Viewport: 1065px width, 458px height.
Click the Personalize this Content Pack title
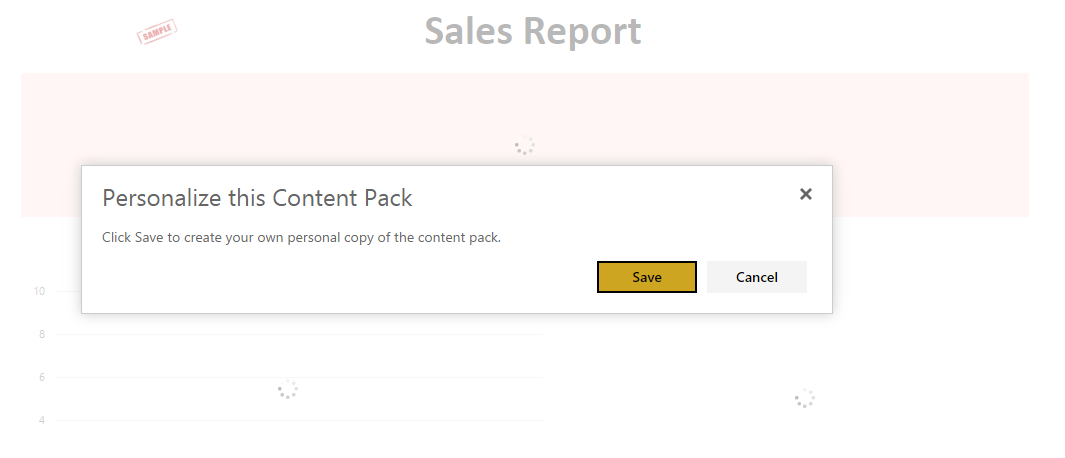pos(257,198)
